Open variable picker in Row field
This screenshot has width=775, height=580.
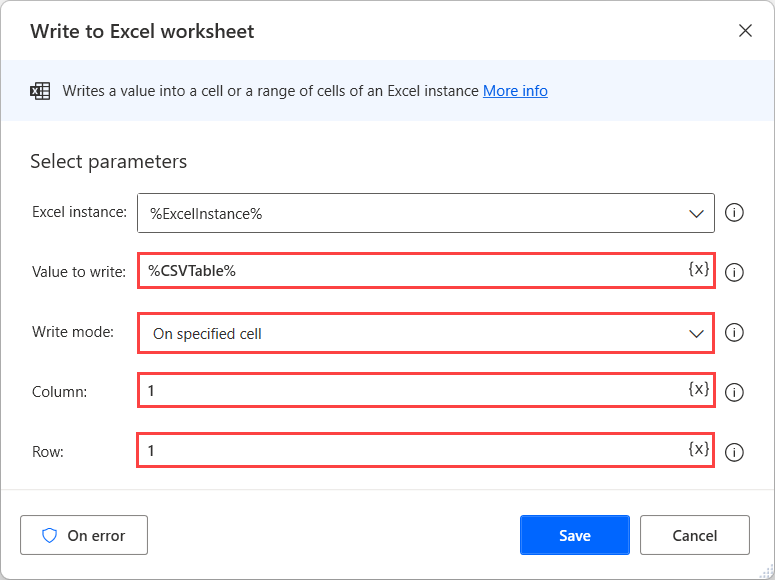(x=699, y=449)
